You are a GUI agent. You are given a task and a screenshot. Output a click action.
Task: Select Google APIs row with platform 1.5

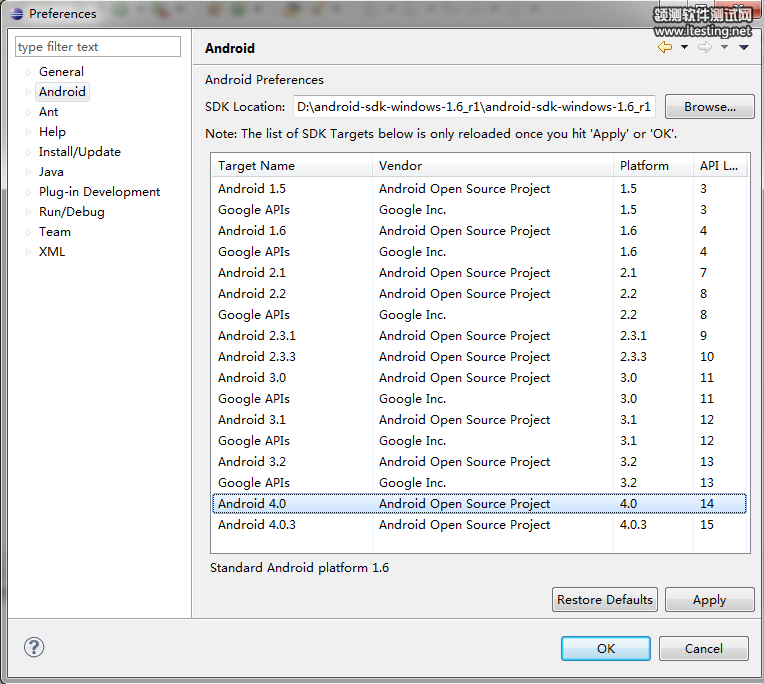point(479,209)
